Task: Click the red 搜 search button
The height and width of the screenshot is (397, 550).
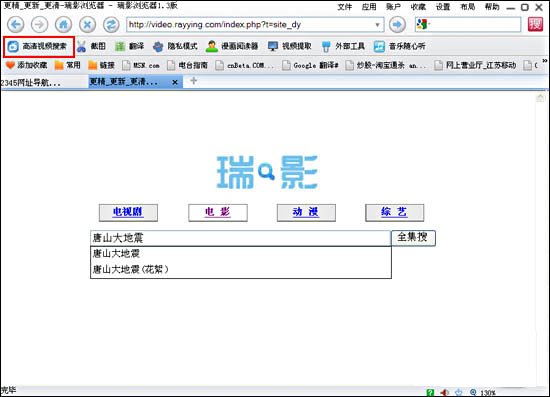Action: (x=535, y=24)
